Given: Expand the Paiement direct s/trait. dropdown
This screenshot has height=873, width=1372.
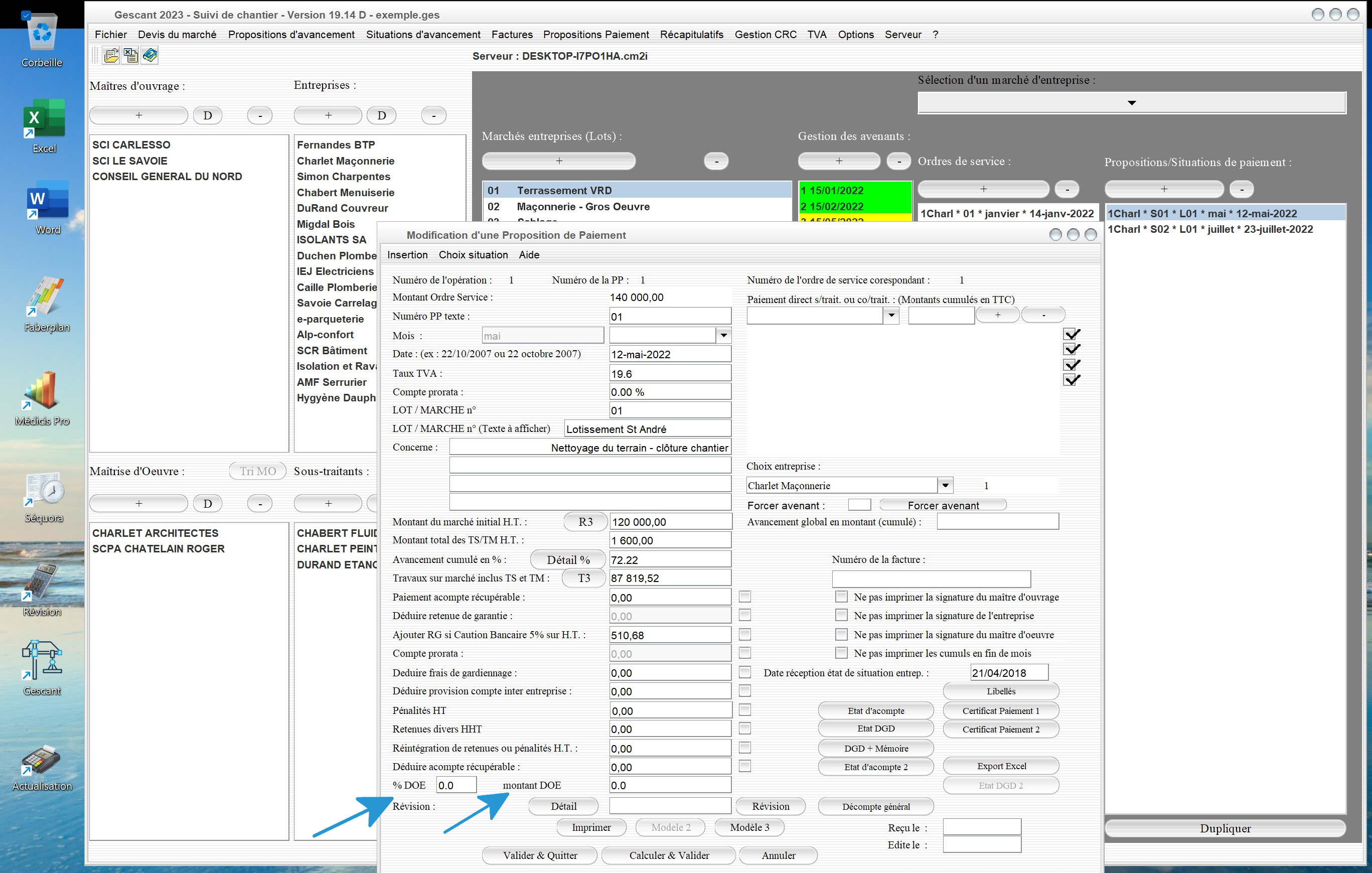Looking at the screenshot, I should point(891,315).
